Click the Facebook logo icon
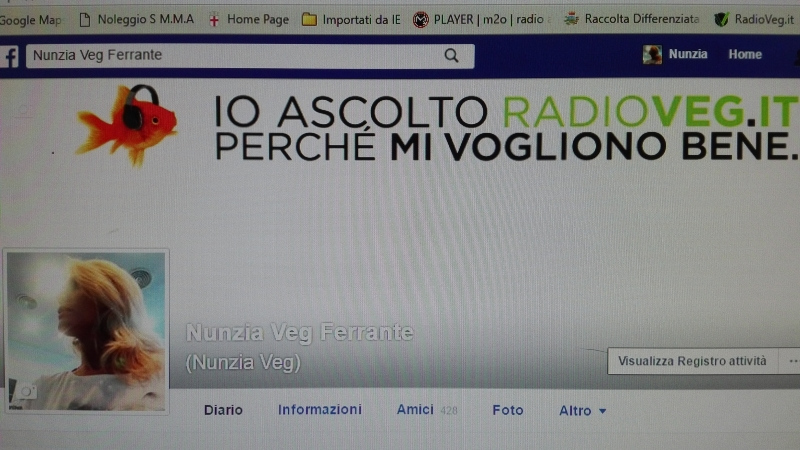 (x=9, y=56)
